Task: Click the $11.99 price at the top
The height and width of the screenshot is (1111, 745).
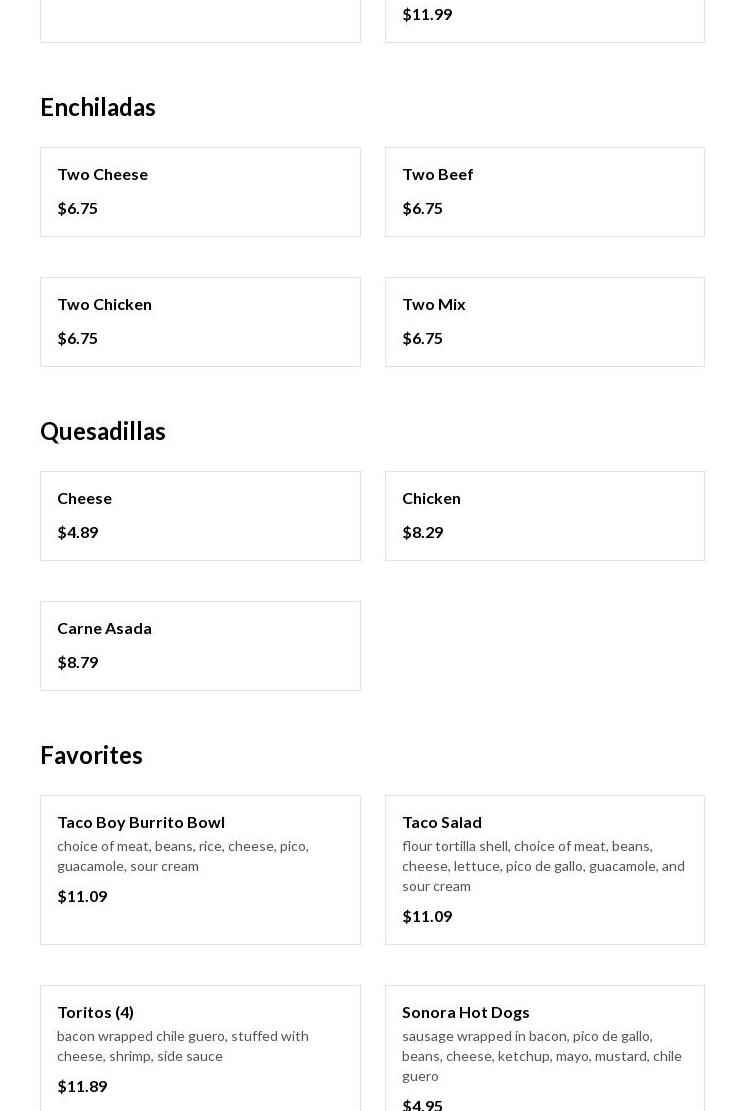Action: pos(427,14)
